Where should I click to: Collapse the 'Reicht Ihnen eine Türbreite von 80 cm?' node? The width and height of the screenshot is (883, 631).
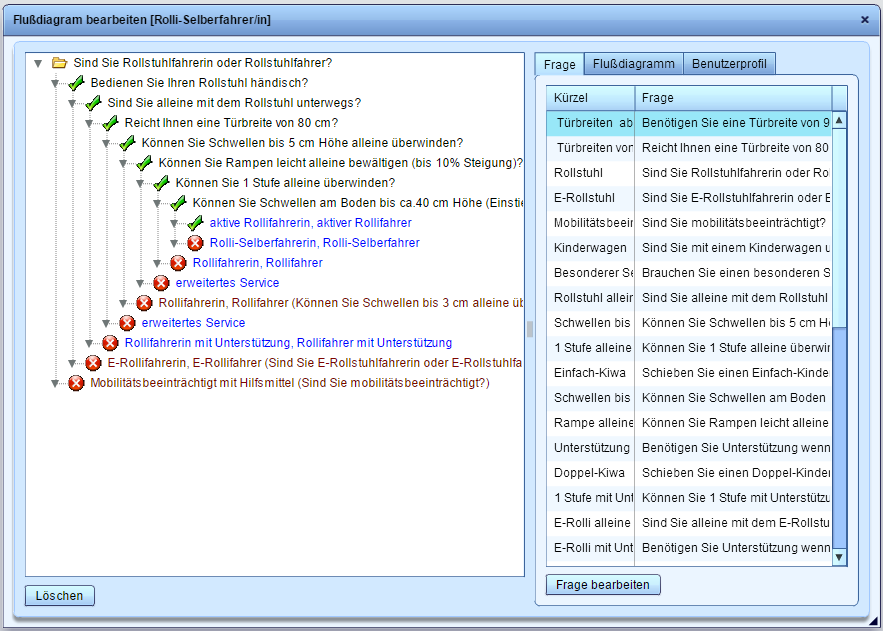coord(89,124)
